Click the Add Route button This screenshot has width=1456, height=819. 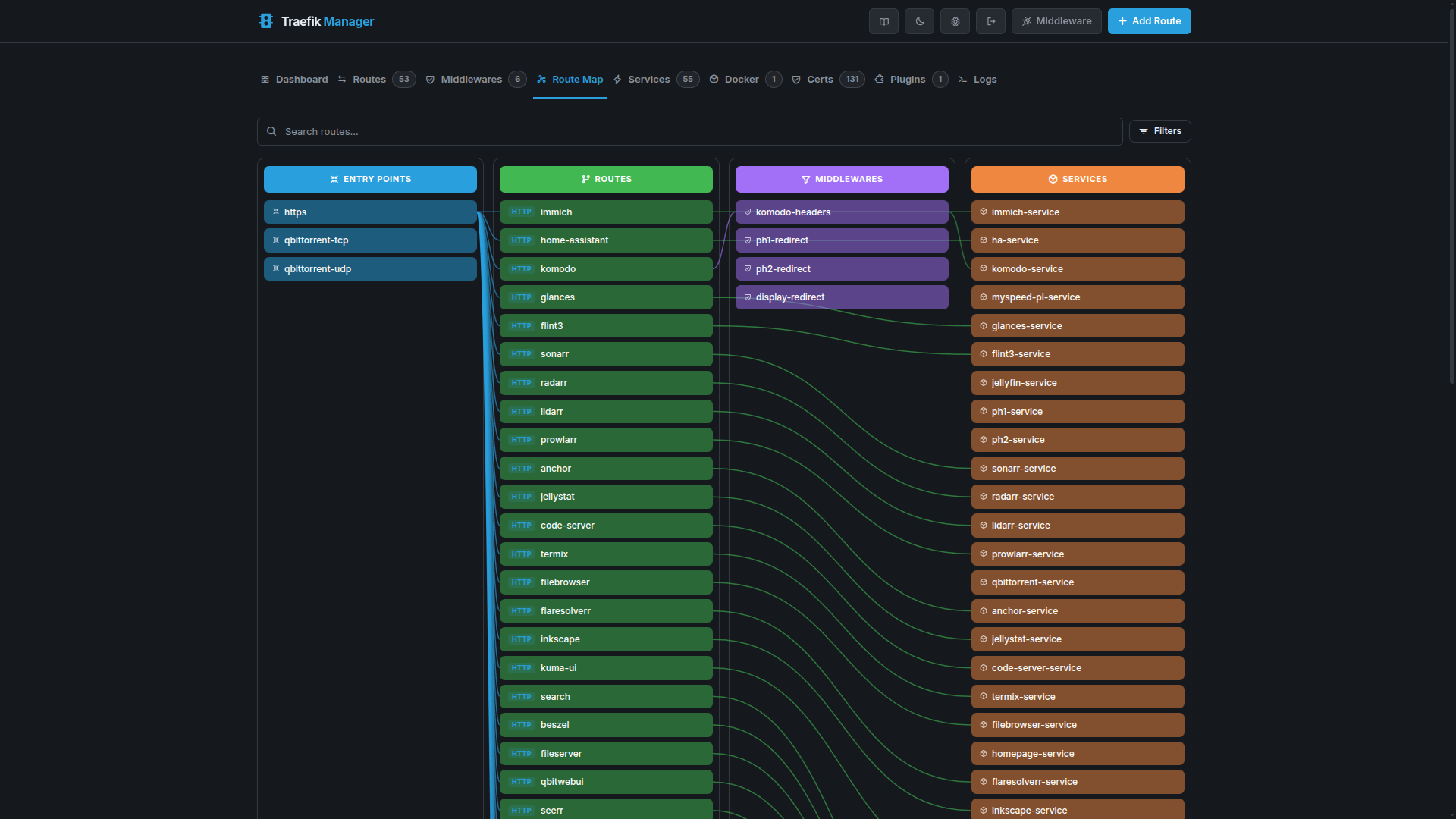[1149, 21]
